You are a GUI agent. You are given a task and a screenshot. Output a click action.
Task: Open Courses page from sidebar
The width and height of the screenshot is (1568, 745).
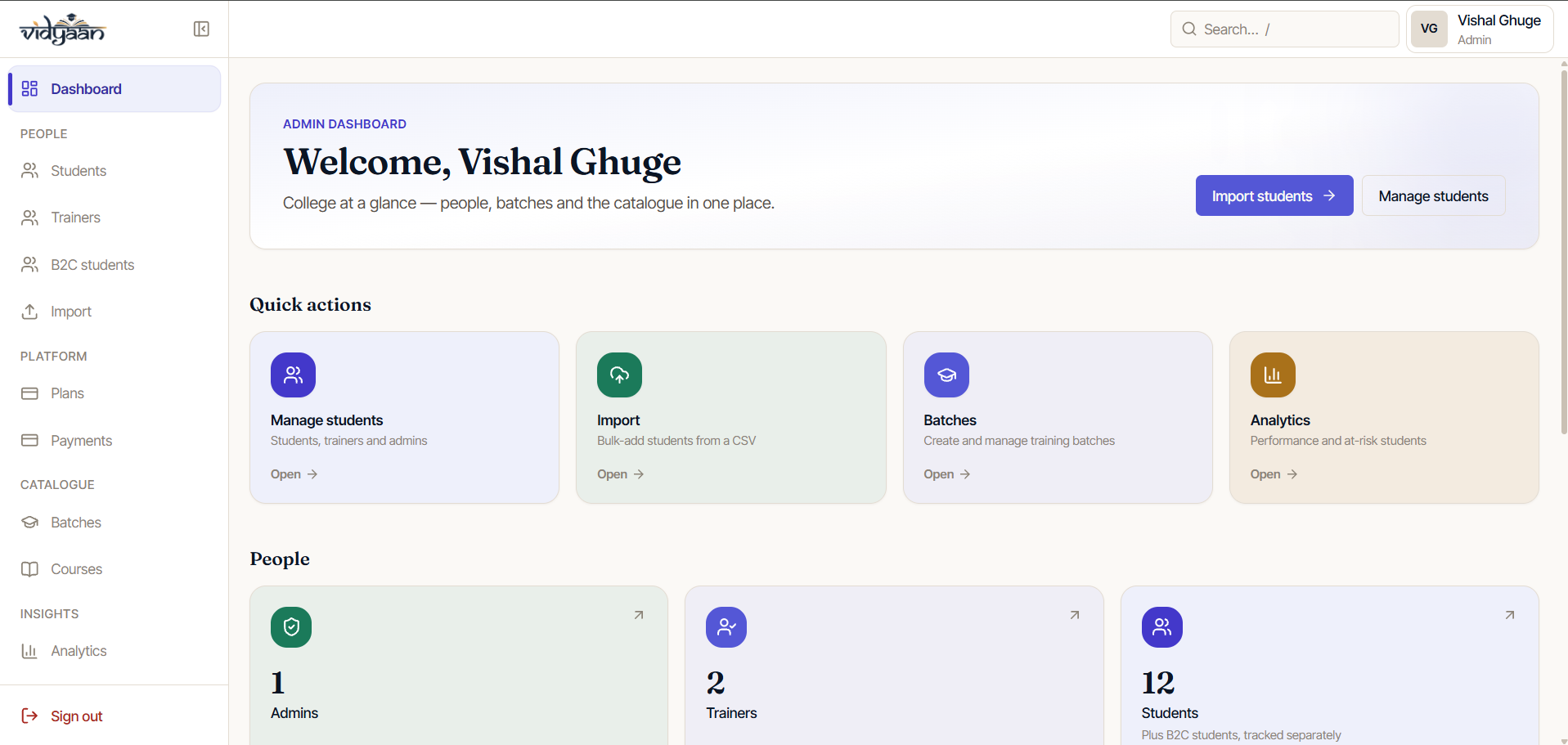115,569
